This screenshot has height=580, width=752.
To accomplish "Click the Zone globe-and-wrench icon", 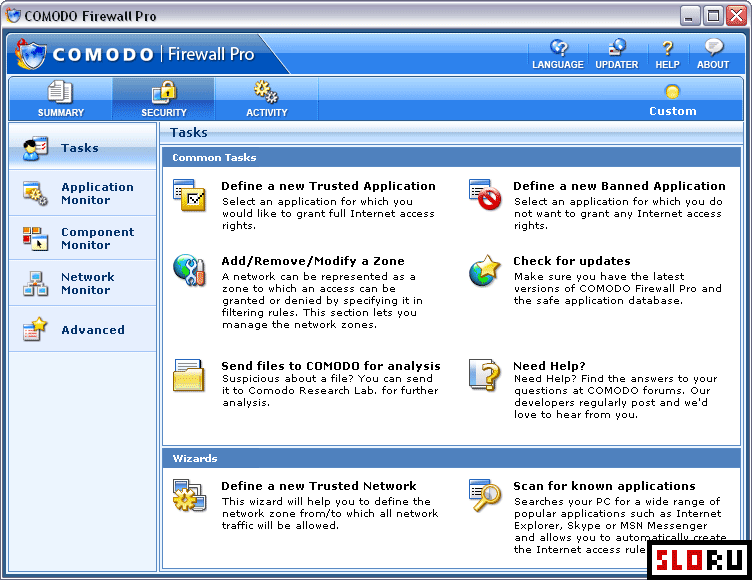I will (x=189, y=270).
